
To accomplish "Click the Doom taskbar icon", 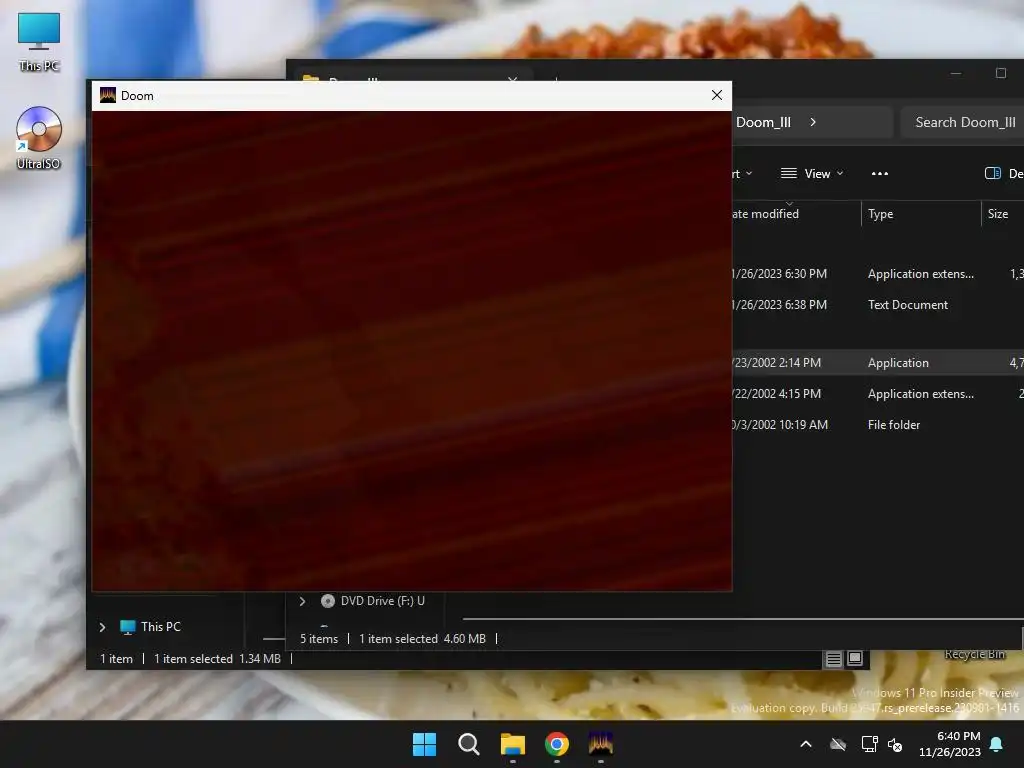I will (x=601, y=744).
